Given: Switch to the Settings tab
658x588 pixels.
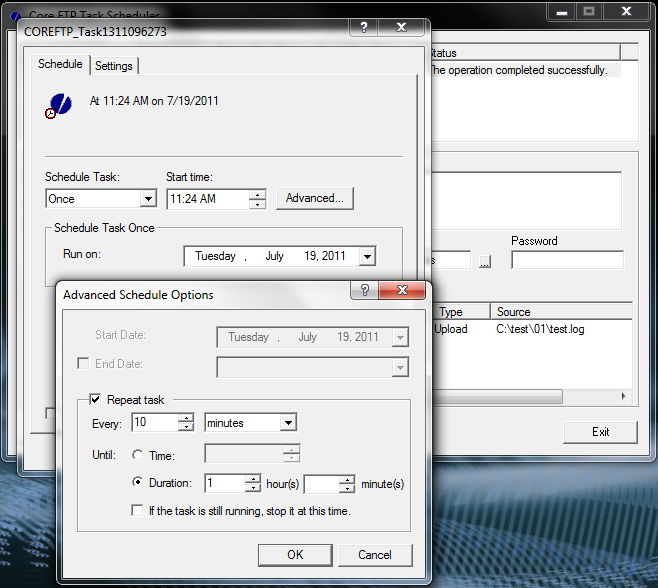Looking at the screenshot, I should [114, 66].
